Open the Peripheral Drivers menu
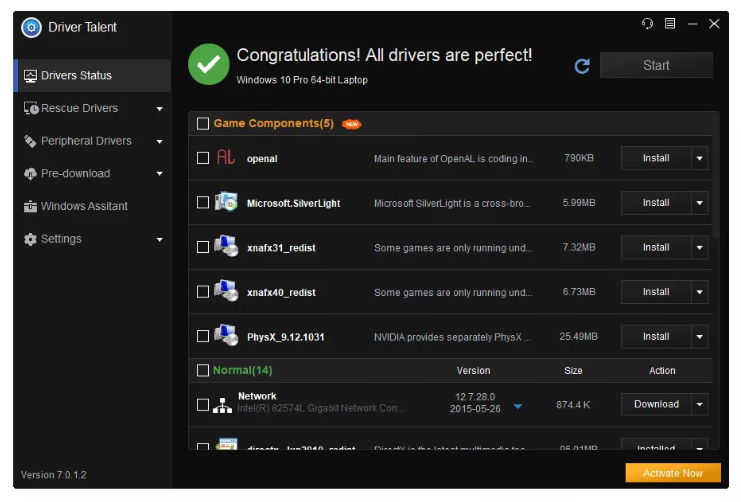Viewport: 741px width, 502px height. [x=93, y=141]
